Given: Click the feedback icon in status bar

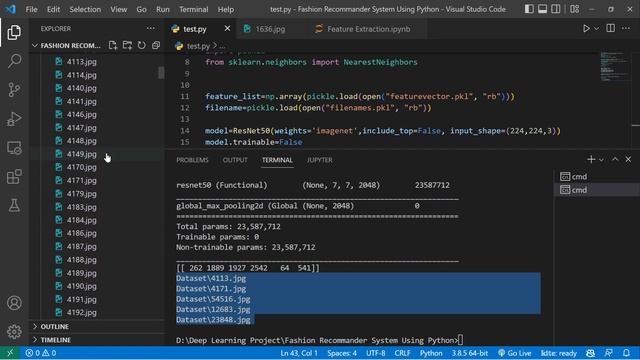Looking at the screenshot, I should [609, 353].
